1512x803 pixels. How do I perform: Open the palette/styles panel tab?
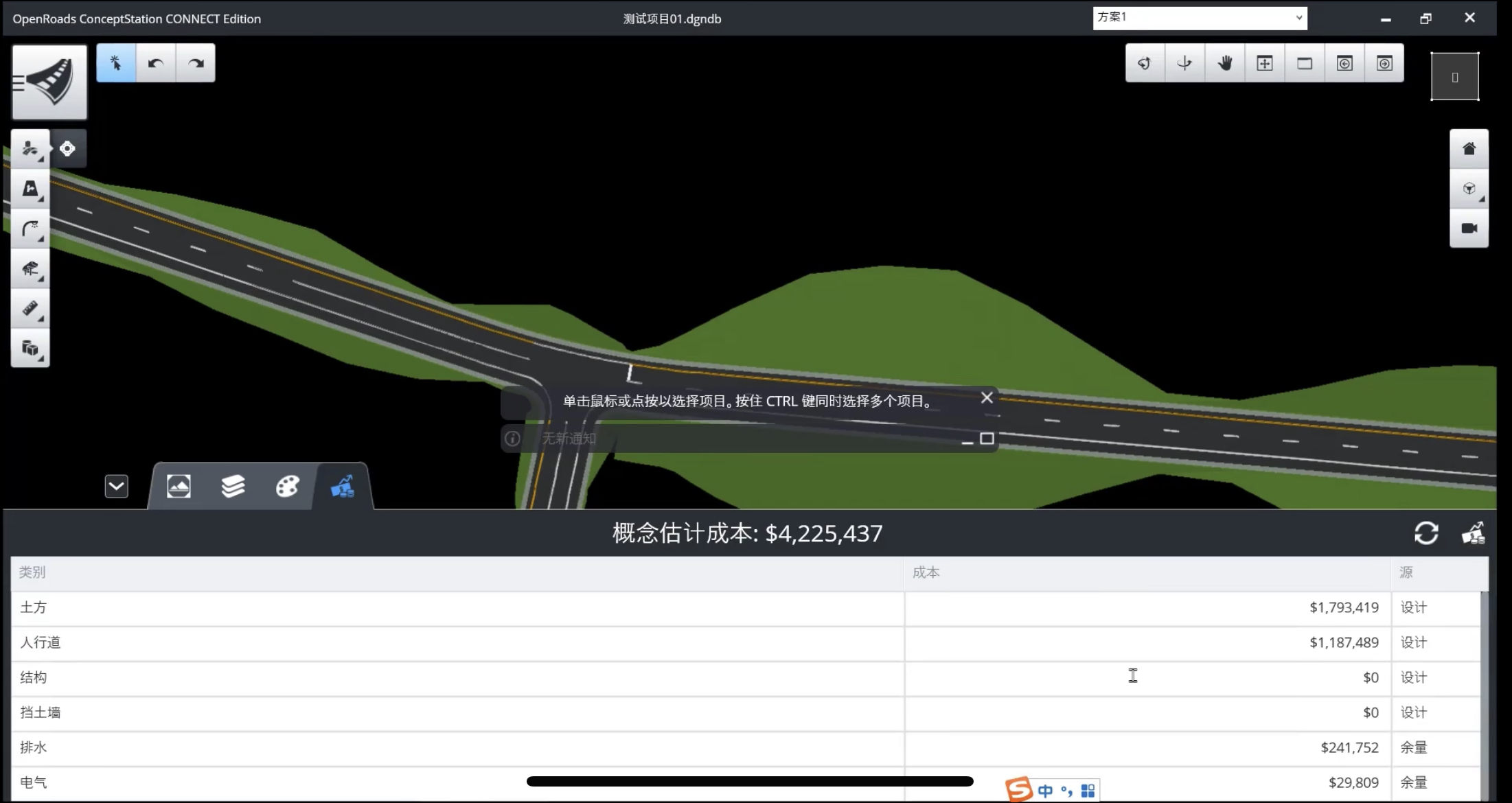(x=288, y=486)
